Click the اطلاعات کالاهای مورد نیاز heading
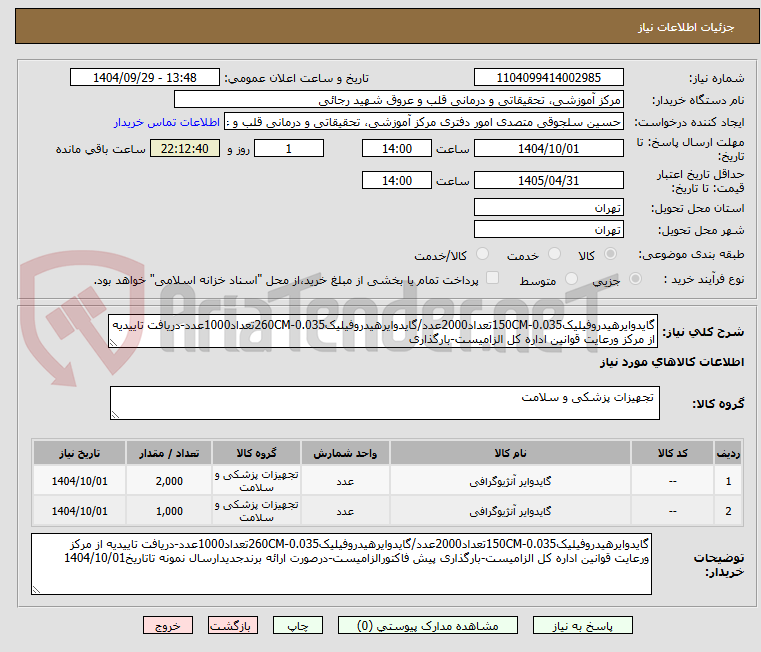 coord(672,362)
